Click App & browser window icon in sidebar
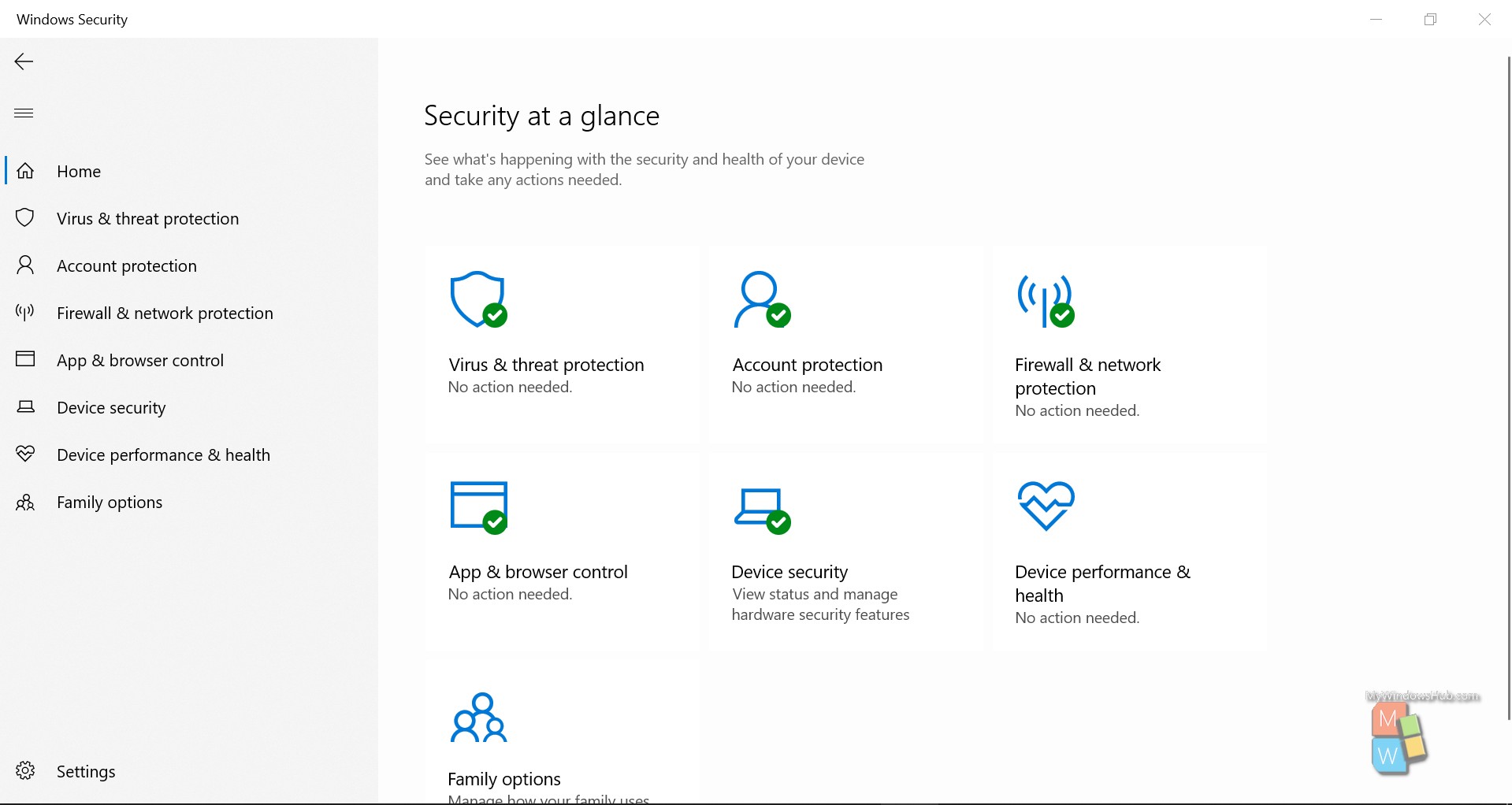The width and height of the screenshot is (1512, 805). 25,359
